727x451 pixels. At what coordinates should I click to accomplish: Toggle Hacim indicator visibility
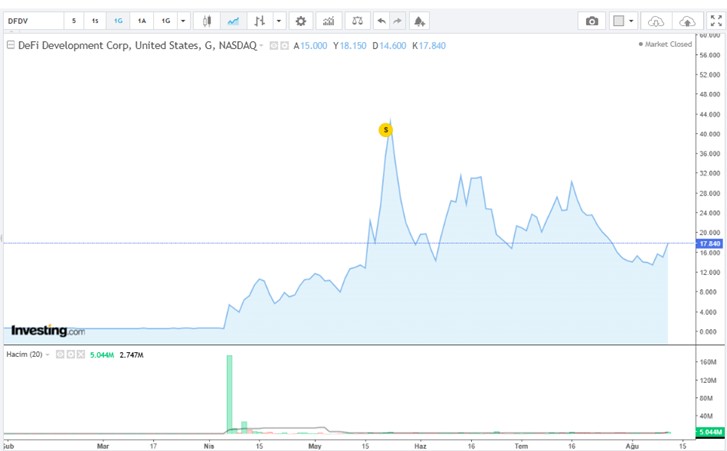coord(60,355)
